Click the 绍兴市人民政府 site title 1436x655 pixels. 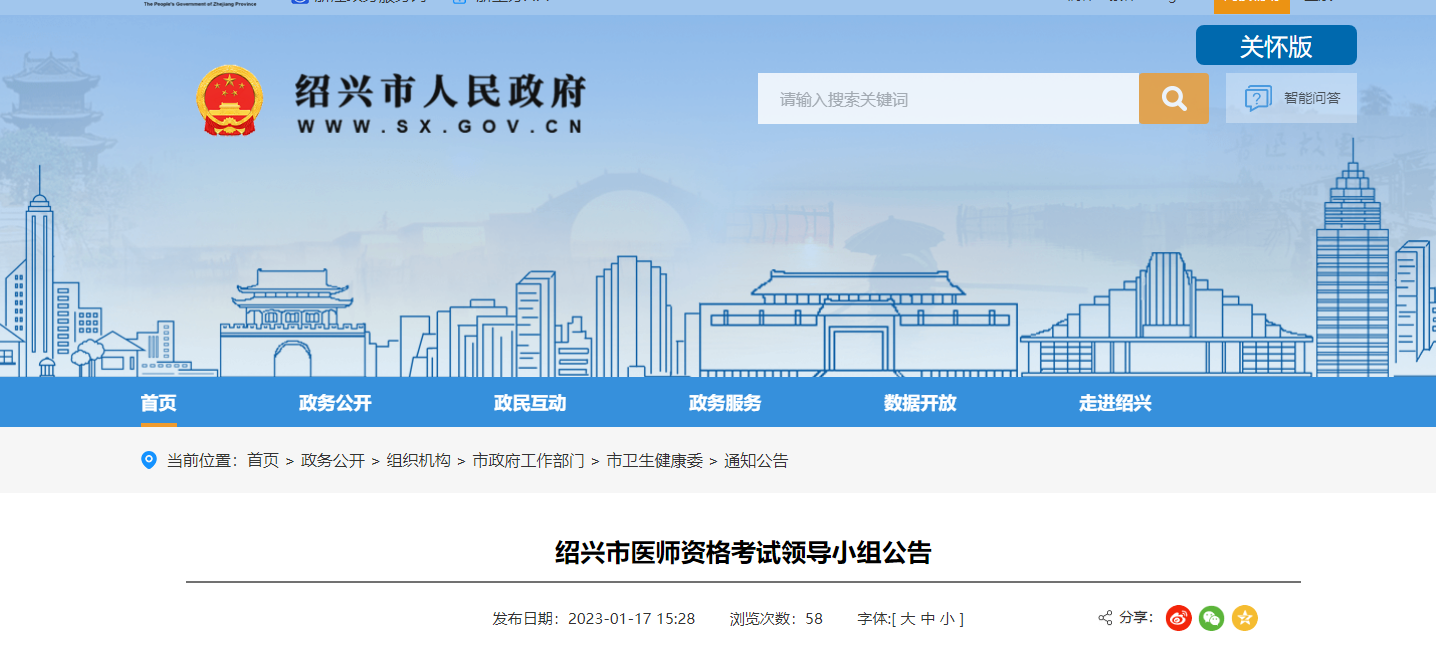coord(440,92)
